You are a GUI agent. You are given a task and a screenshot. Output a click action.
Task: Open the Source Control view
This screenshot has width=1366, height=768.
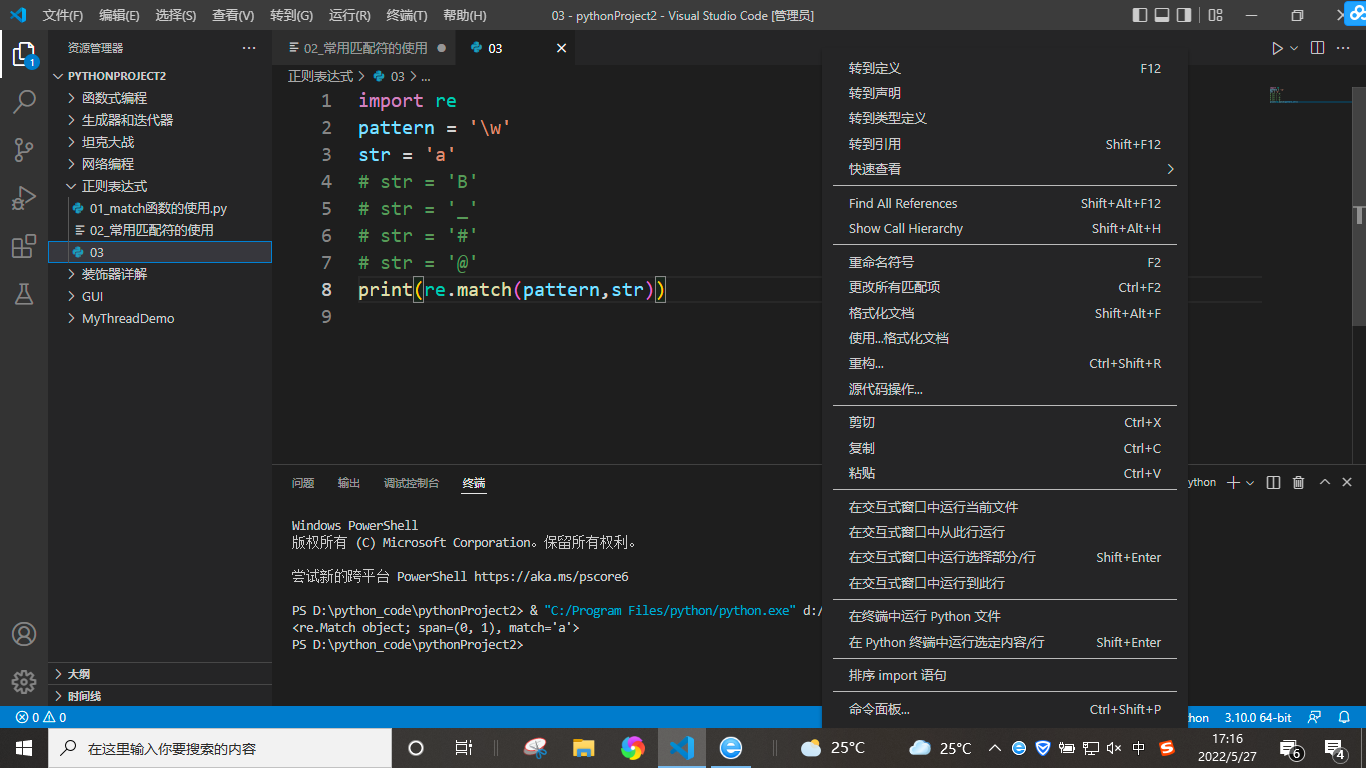click(x=24, y=150)
